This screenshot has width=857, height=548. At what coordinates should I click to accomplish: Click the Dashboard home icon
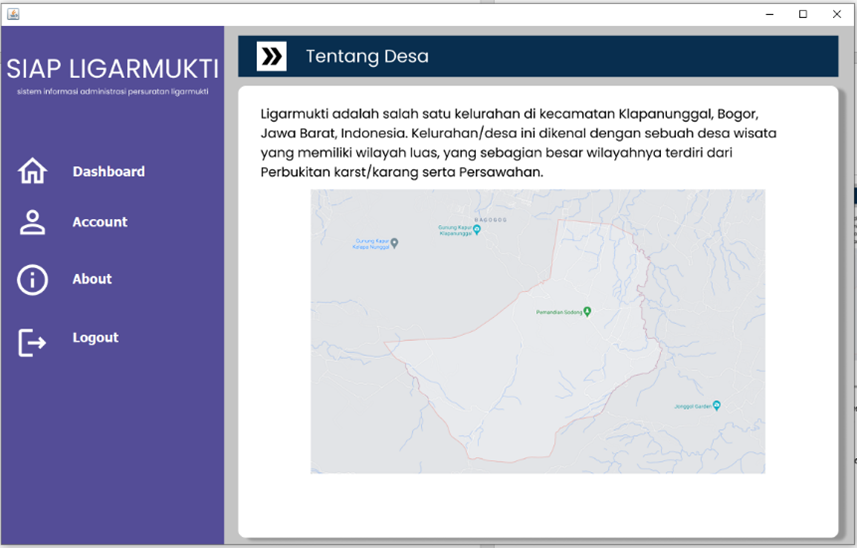point(32,171)
